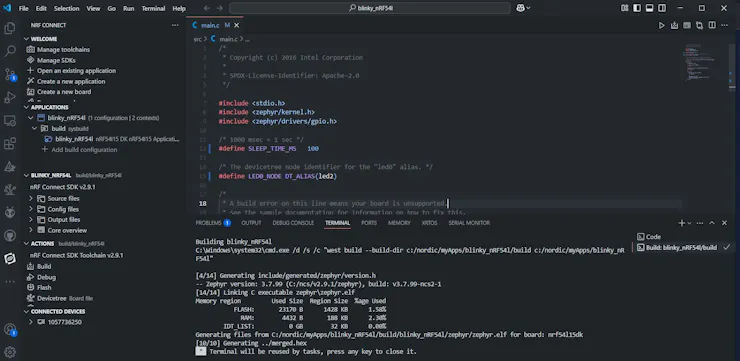Screen dimensions: 740x361
Task: Expand the Output files node
Action: 31,219
